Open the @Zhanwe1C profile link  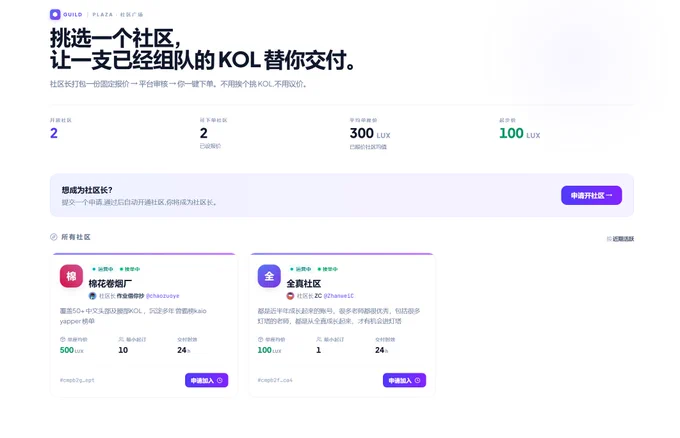(339, 296)
